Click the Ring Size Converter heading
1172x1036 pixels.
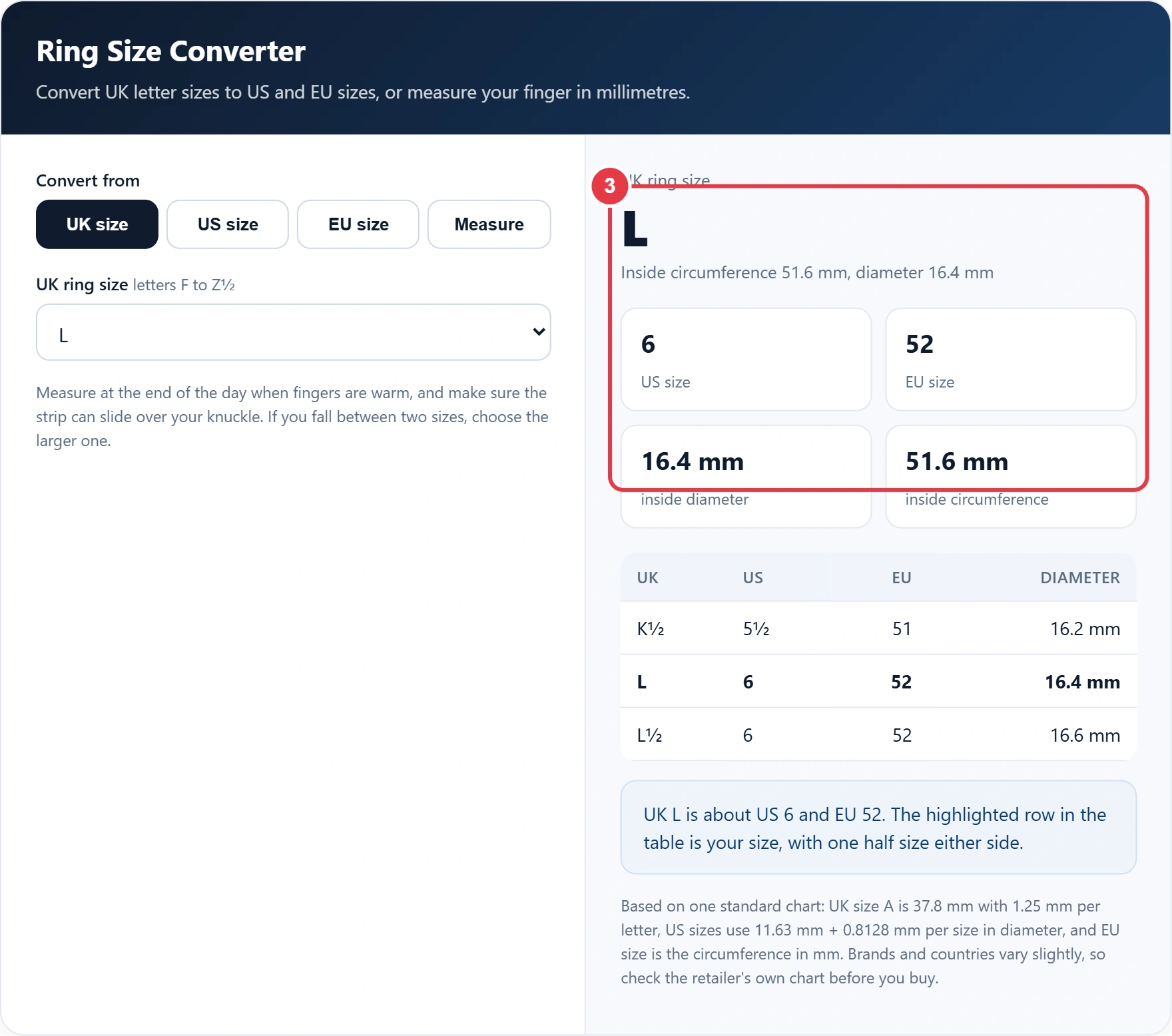(171, 51)
